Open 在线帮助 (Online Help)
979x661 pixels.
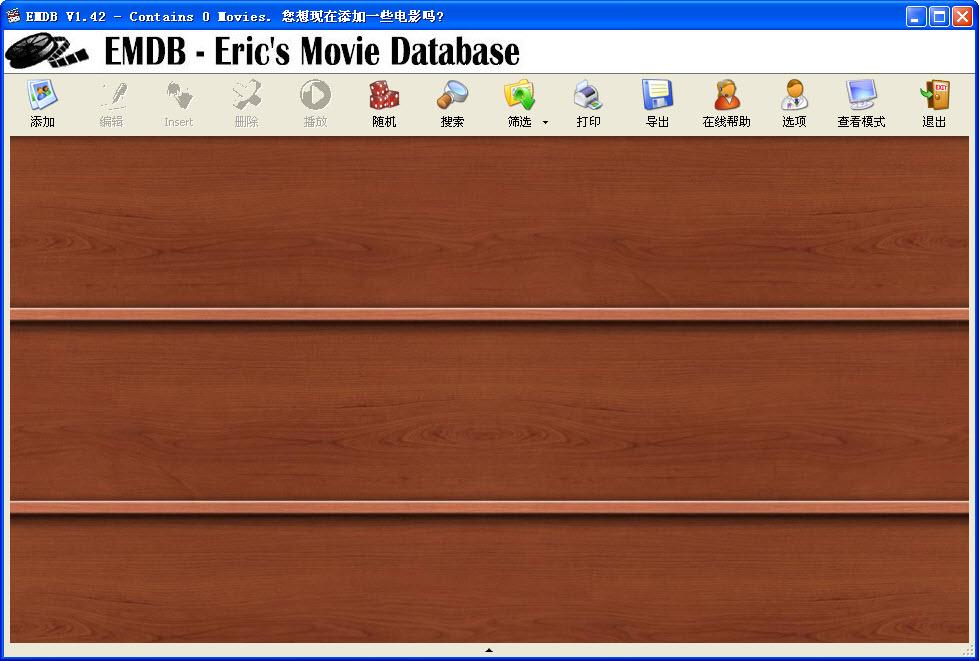[726, 103]
